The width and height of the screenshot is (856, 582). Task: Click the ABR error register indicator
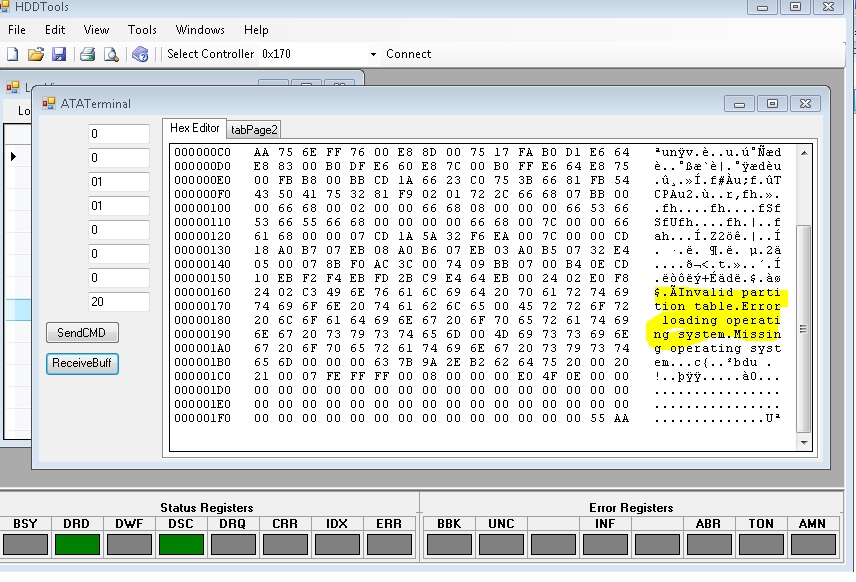pyautogui.click(x=709, y=544)
